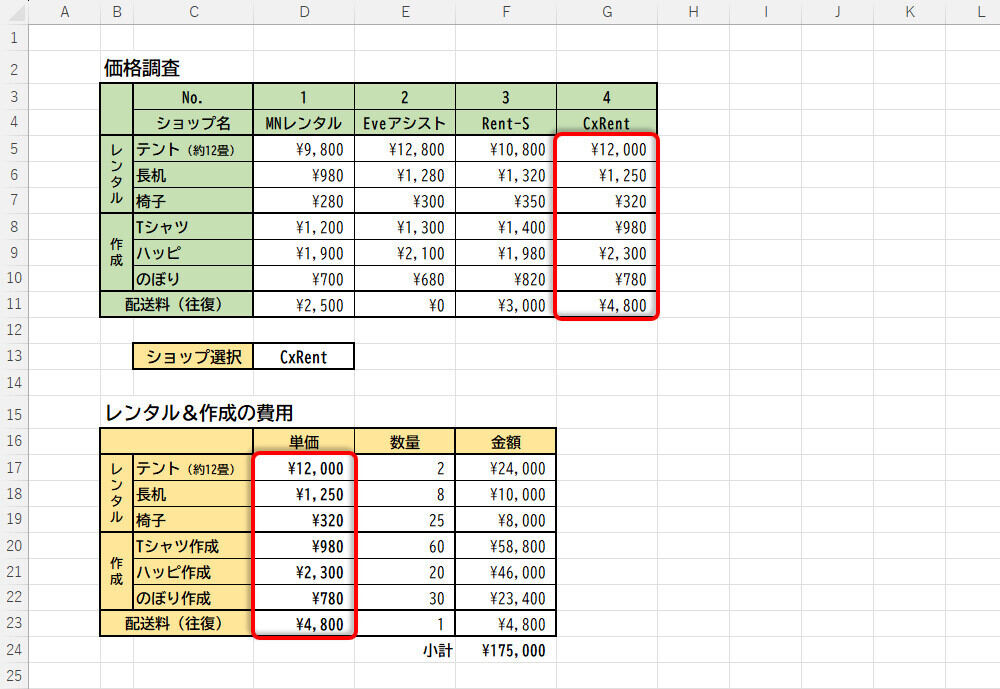
Task: Click the レンタル&作成の費用 heading
Action: 198,413
